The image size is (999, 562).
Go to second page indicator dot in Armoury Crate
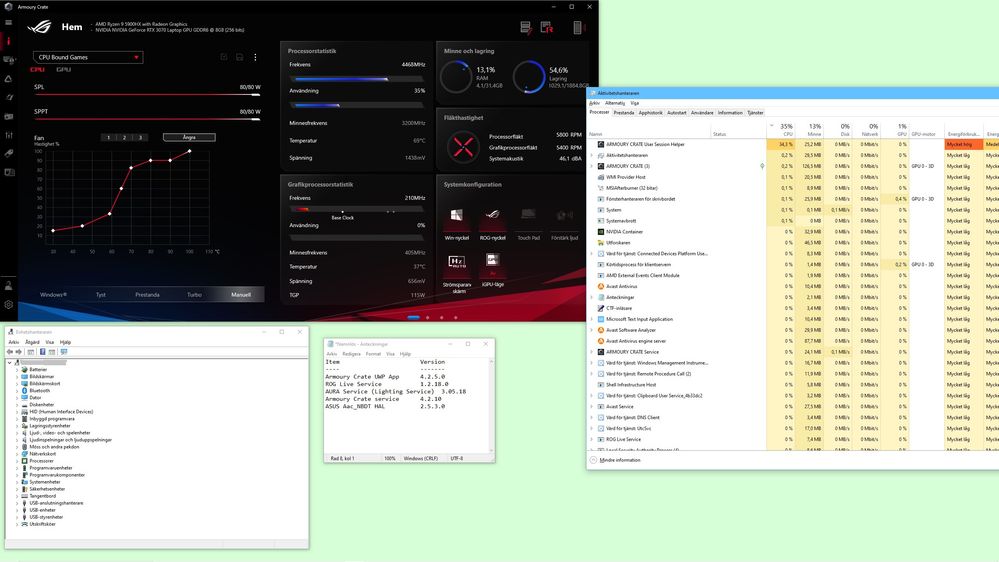click(x=428, y=317)
